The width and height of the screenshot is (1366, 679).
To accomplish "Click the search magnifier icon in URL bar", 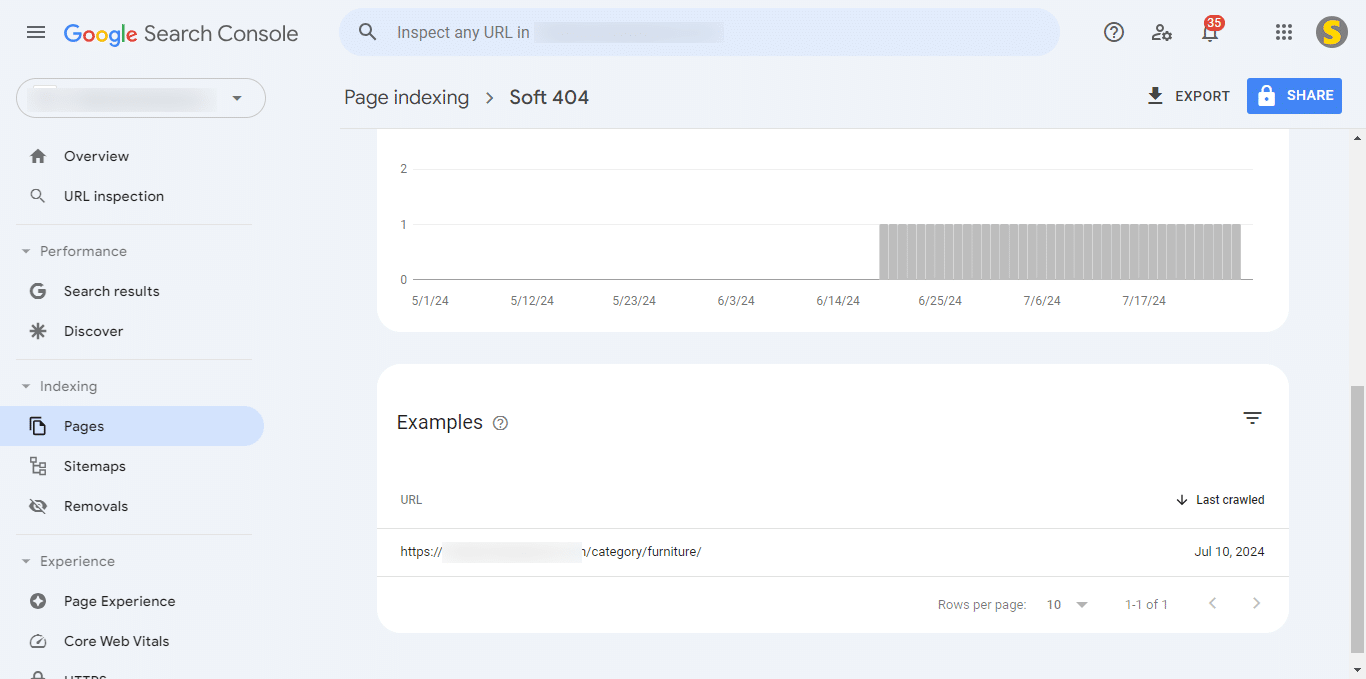I will (367, 32).
